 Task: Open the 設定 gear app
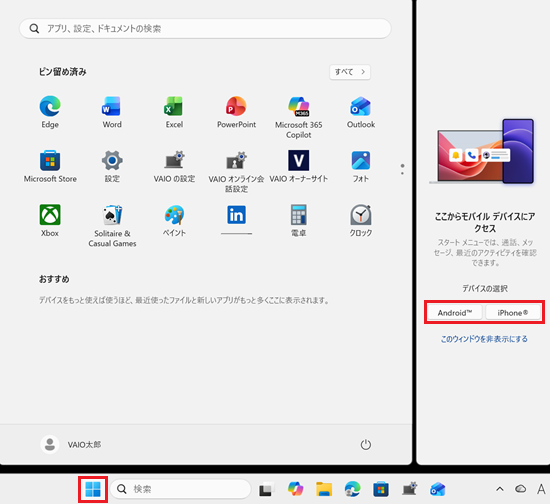click(x=112, y=167)
